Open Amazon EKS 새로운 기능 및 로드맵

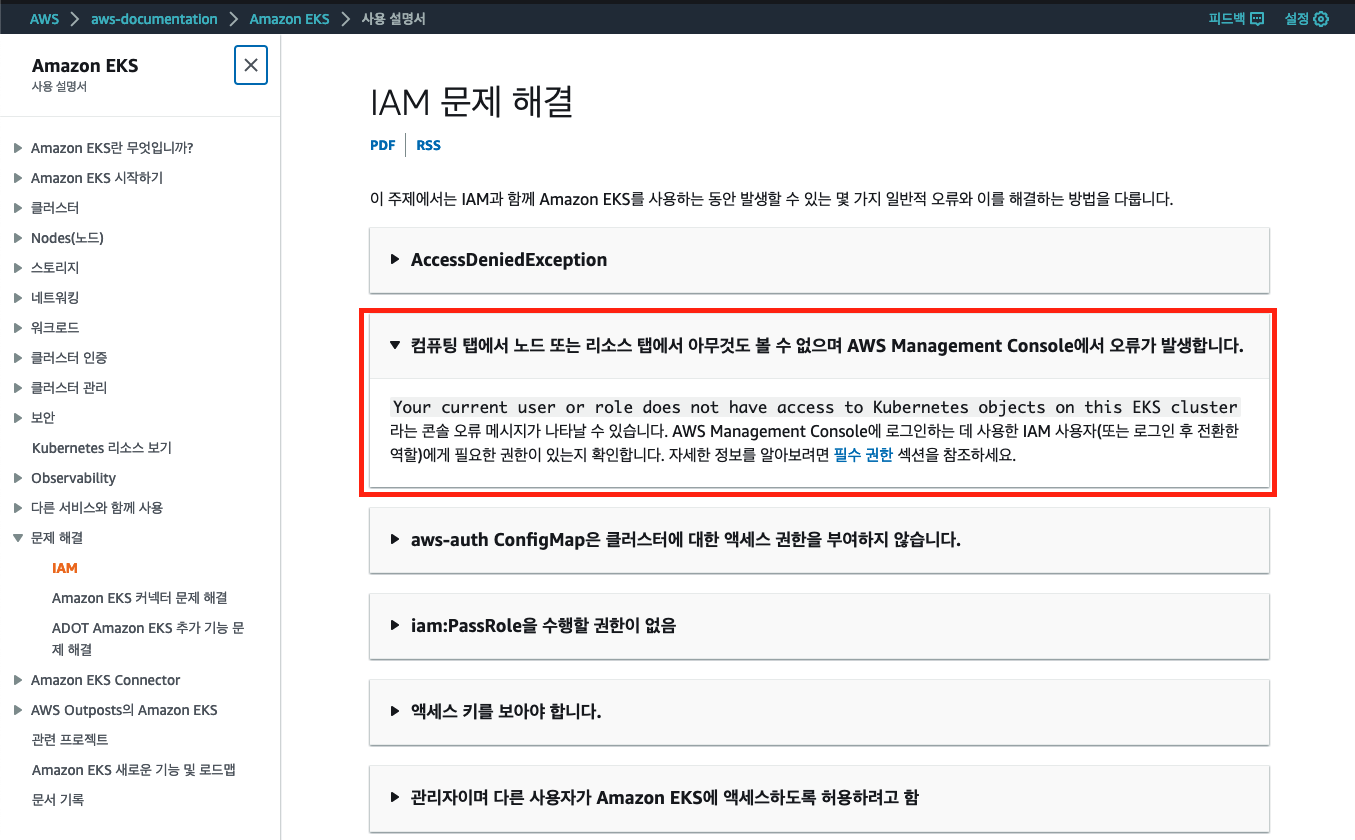coord(134,770)
